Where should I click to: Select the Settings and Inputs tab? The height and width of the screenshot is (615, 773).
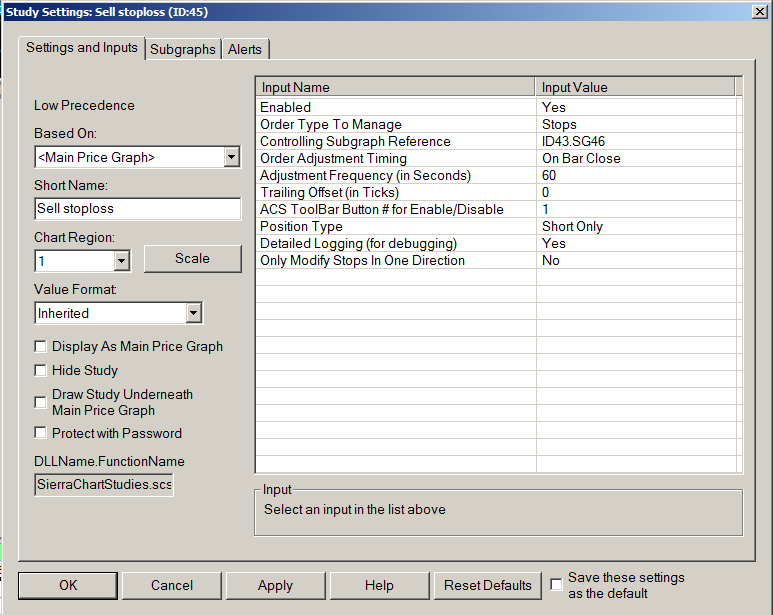[82, 48]
